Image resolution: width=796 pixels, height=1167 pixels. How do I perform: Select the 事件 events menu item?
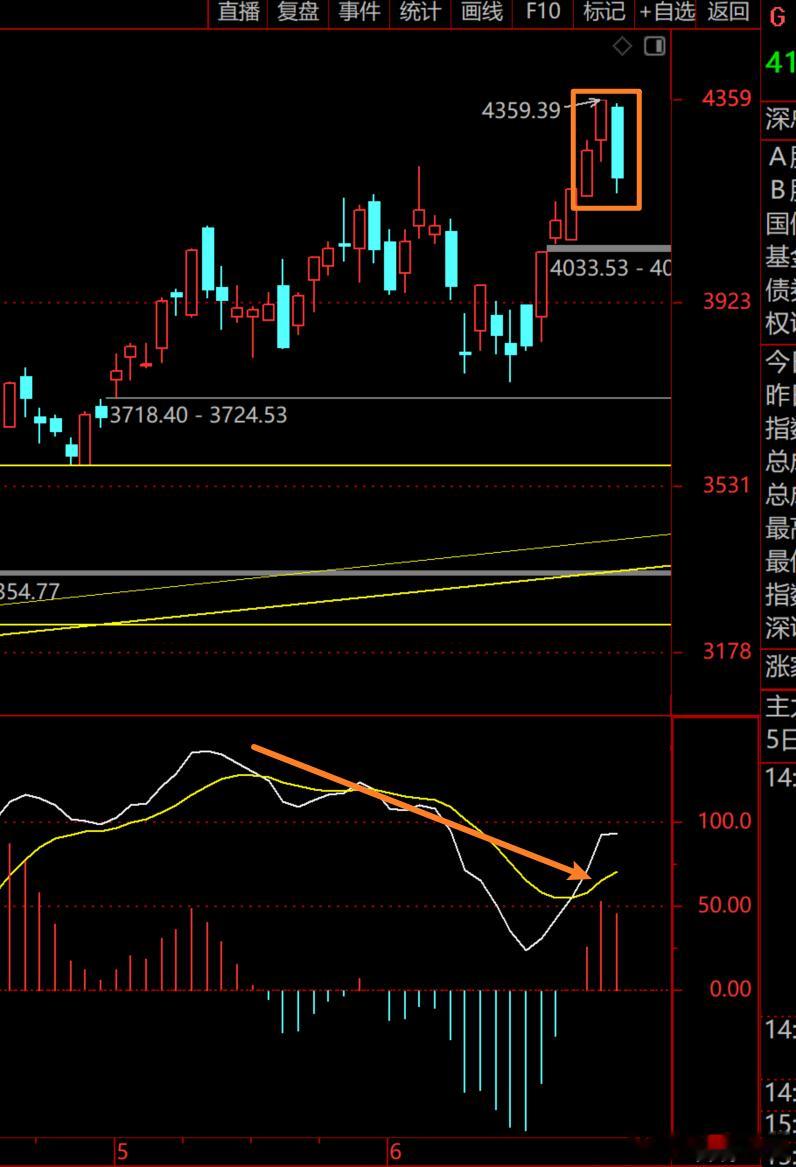pos(359,12)
